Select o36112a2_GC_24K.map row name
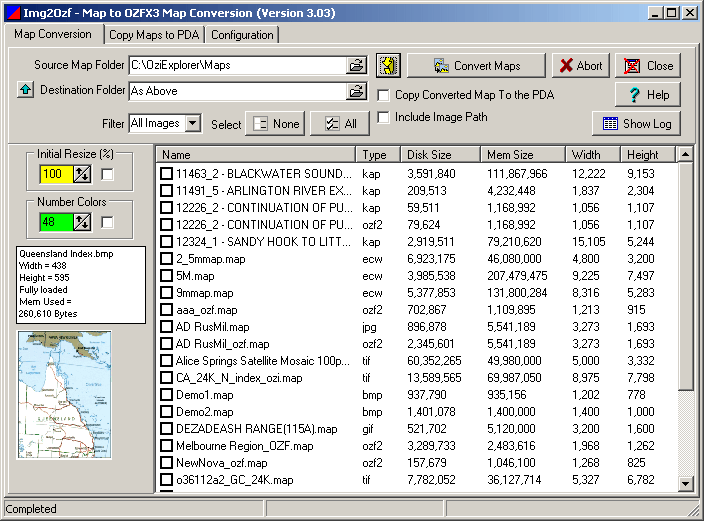Viewport: 704px width, 521px height. 234,480
